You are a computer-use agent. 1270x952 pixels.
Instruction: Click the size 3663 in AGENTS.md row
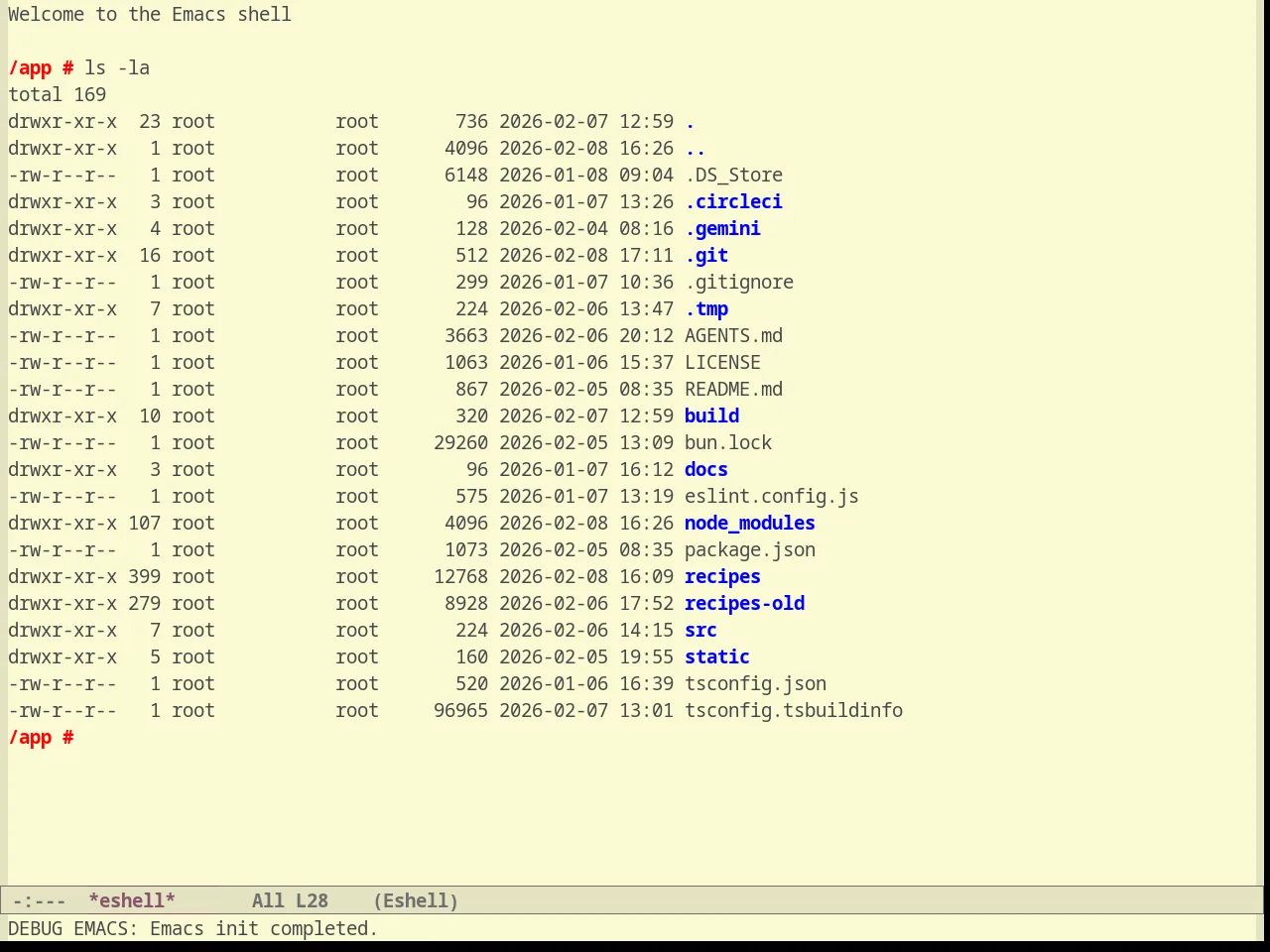466,335
